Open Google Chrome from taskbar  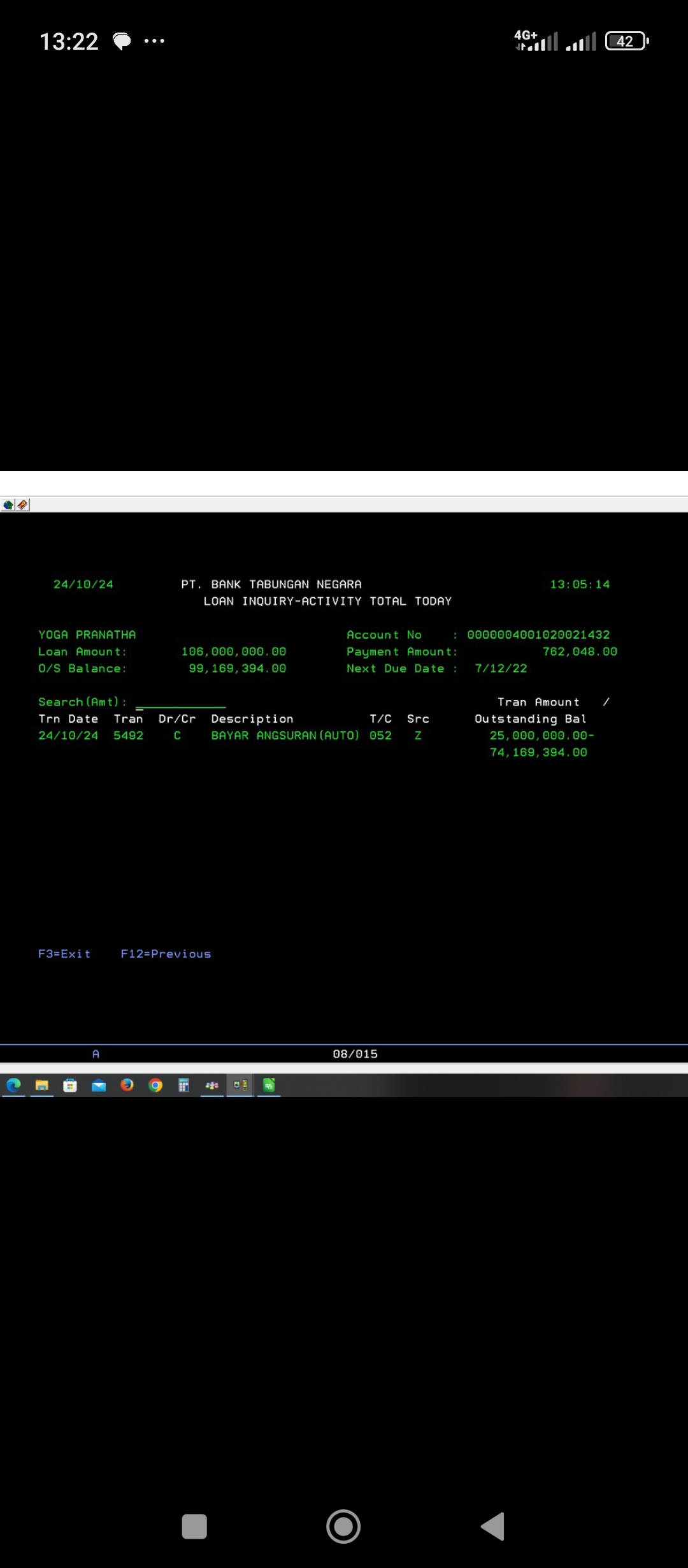(x=155, y=1085)
